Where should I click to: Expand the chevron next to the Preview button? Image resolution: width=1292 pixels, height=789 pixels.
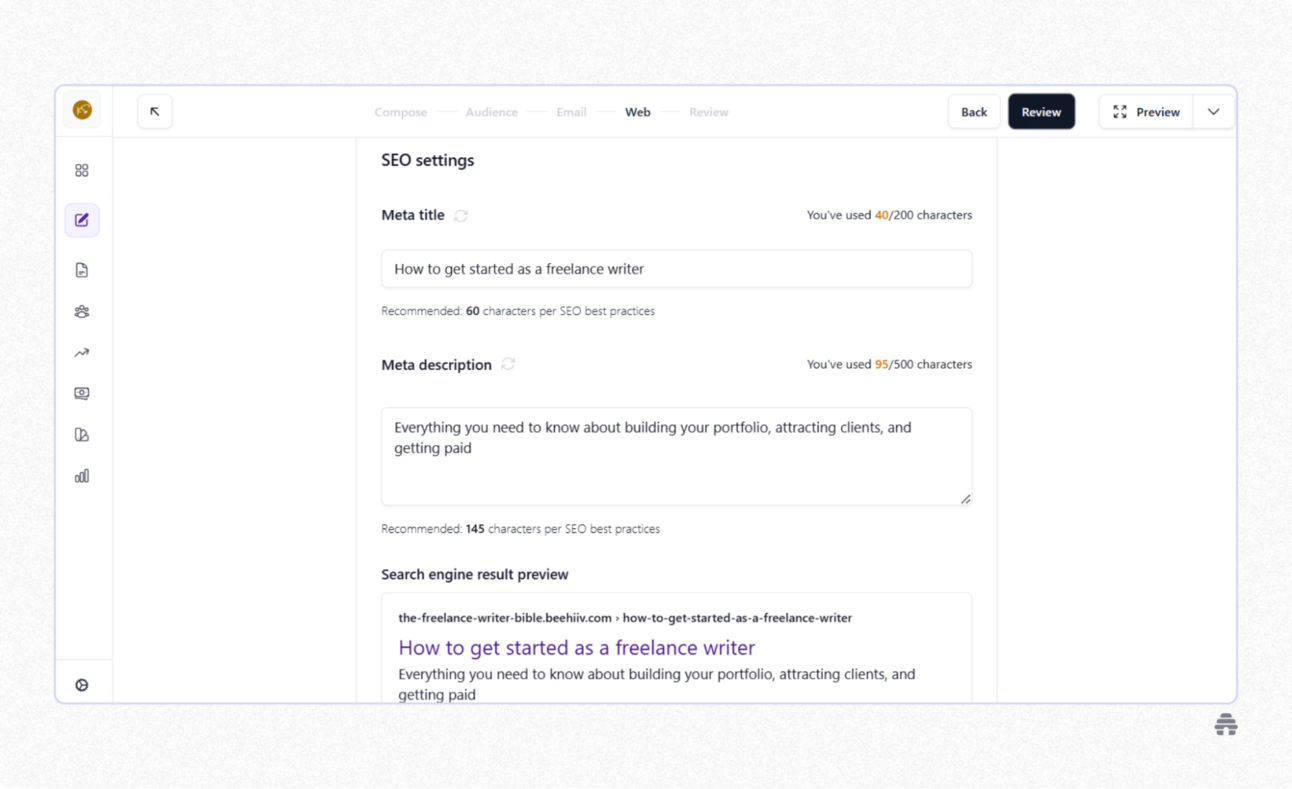point(1213,111)
